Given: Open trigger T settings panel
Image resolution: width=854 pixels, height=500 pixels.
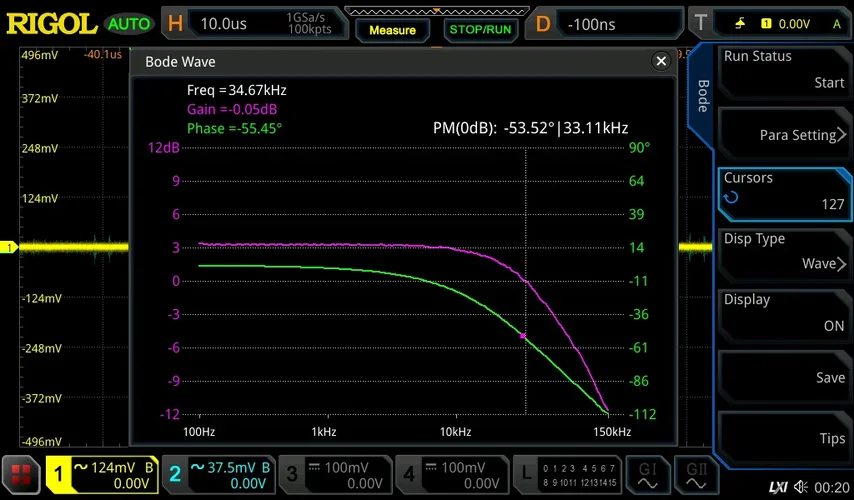Looking at the screenshot, I should coord(769,23).
